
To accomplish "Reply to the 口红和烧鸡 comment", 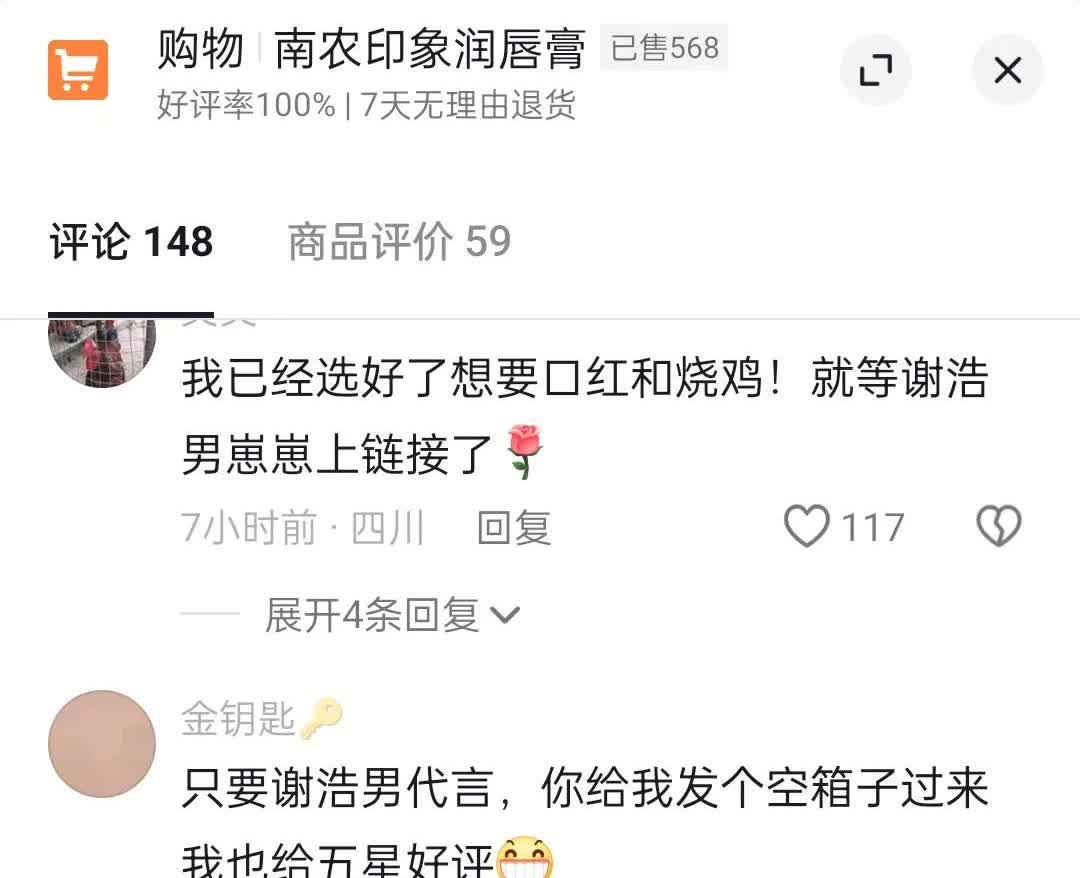I will coord(515,527).
